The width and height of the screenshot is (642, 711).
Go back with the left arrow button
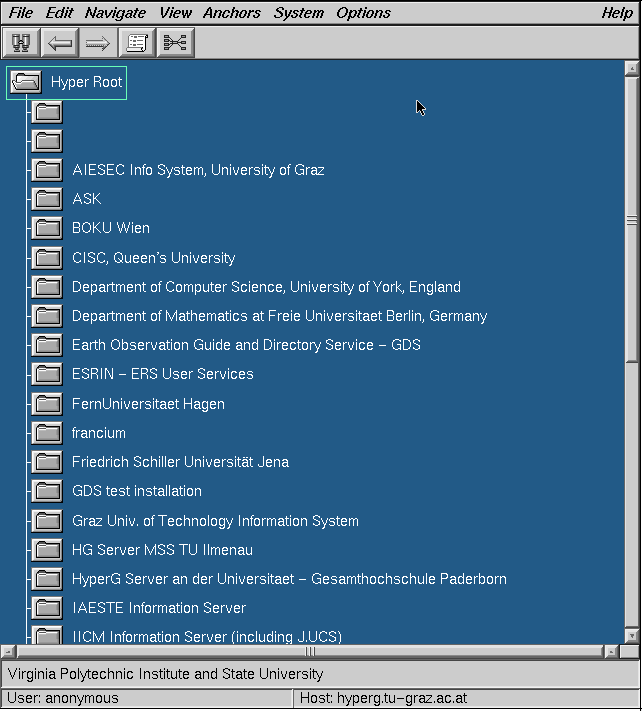pyautogui.click(x=60, y=43)
